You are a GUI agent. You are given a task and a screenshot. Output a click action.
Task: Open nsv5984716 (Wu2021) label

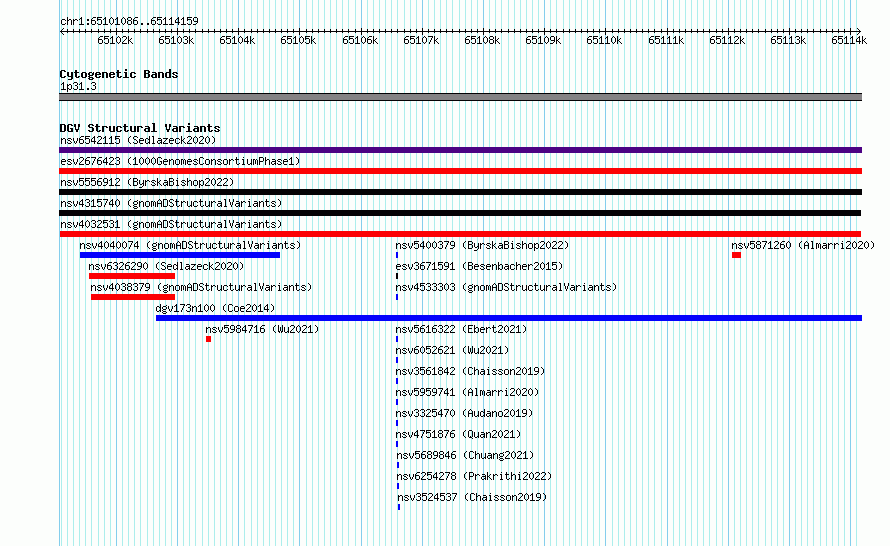pos(262,329)
